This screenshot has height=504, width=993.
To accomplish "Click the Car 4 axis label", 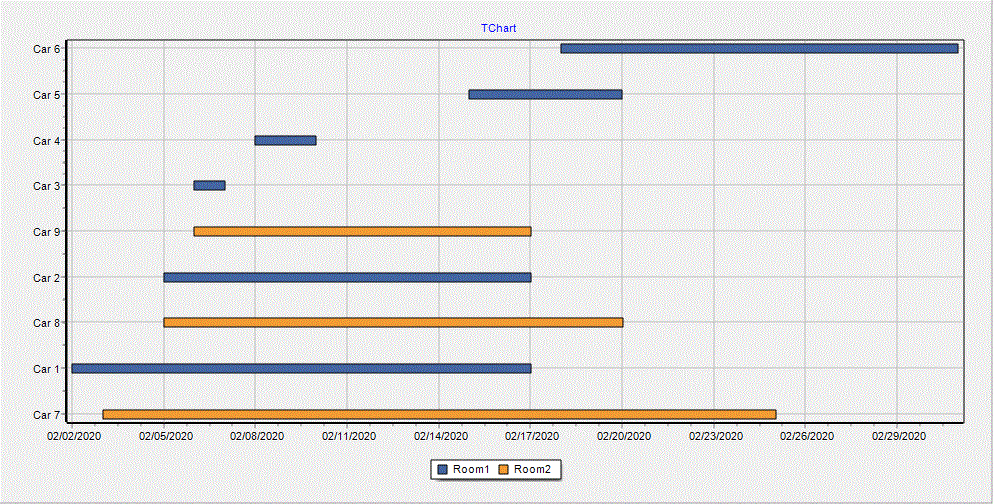I will point(47,141).
